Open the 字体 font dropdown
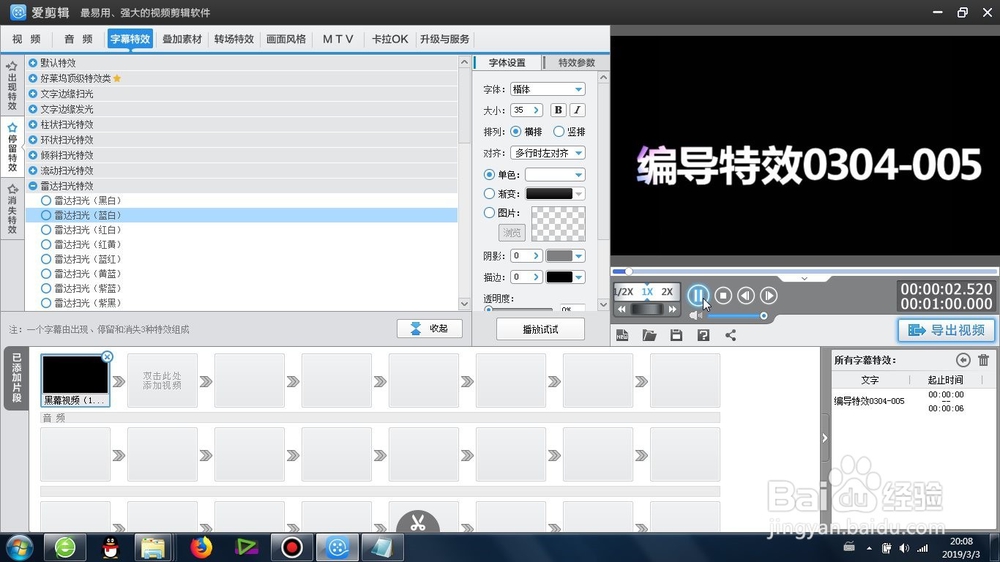 578,89
